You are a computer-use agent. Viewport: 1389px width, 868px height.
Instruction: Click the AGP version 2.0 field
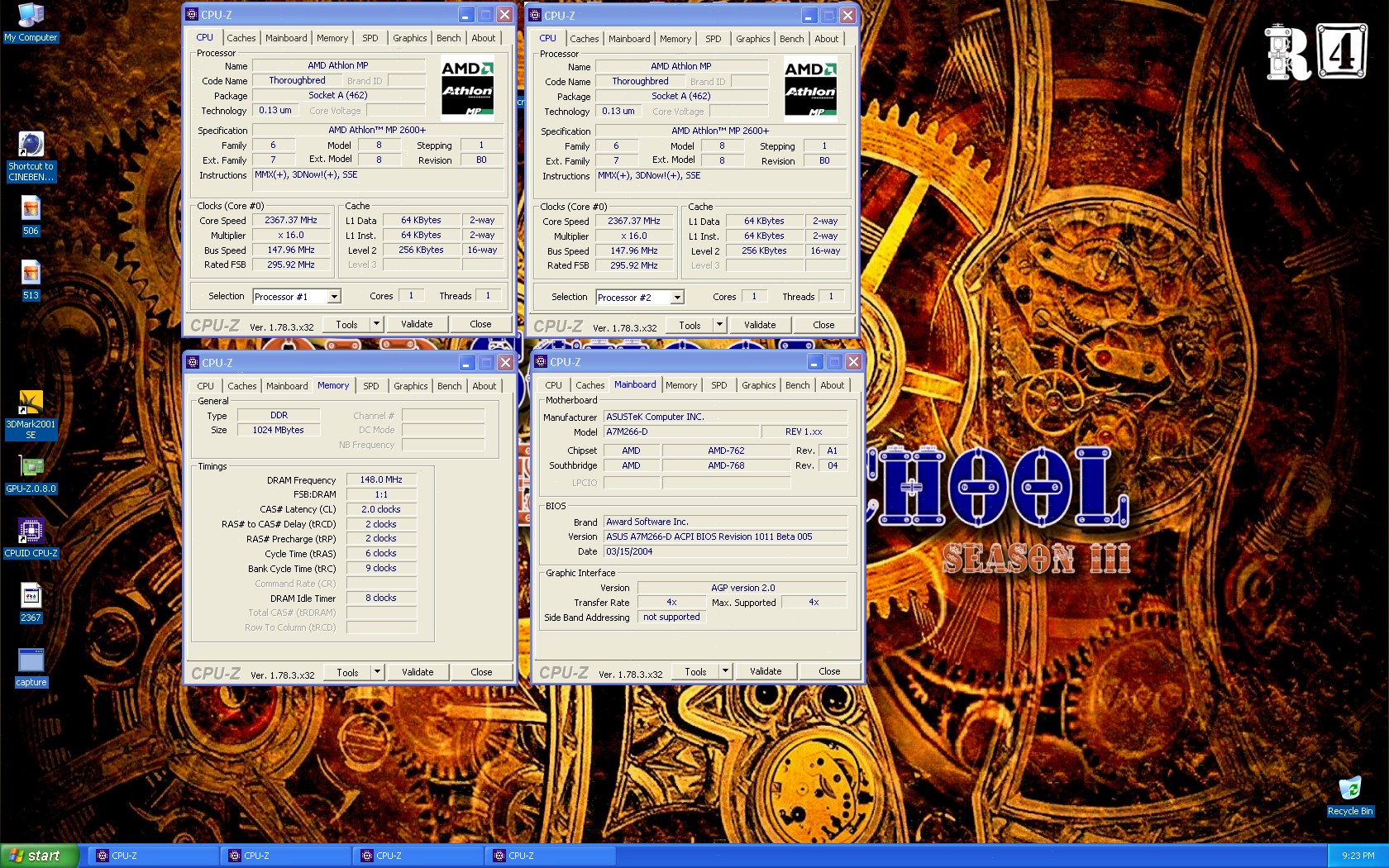(742, 588)
